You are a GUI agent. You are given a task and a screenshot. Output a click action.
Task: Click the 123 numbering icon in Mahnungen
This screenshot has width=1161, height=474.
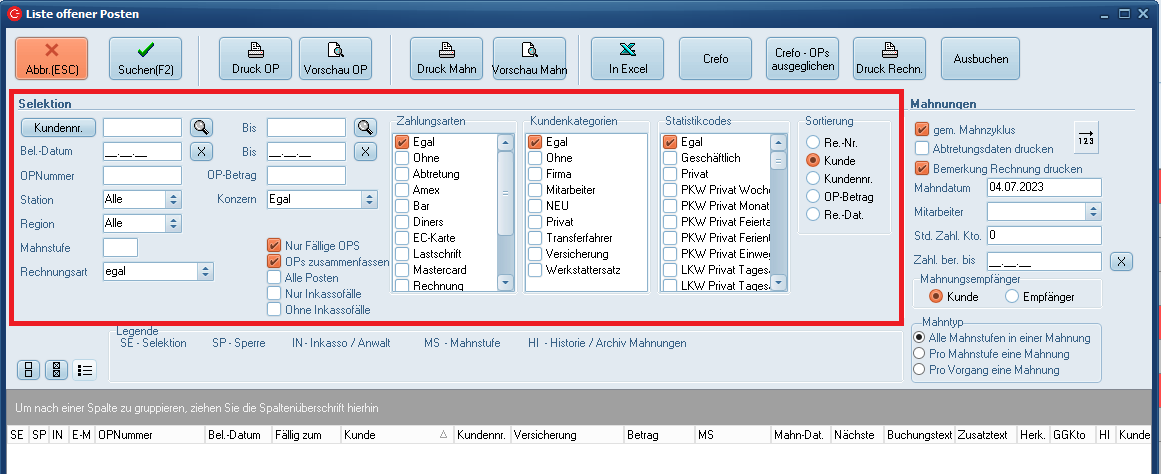[x=1087, y=137]
